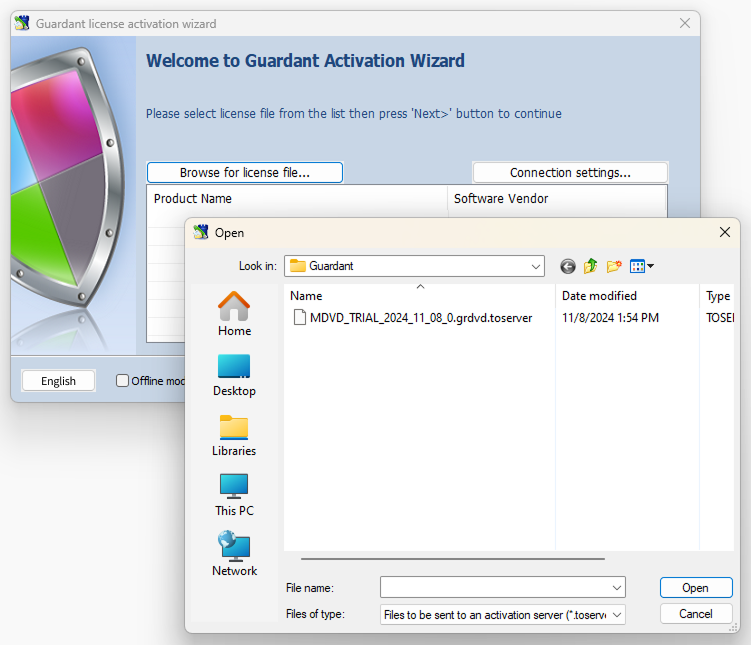Click the Open button in dialog
Viewport: 751px width, 645px height.
[696, 588]
